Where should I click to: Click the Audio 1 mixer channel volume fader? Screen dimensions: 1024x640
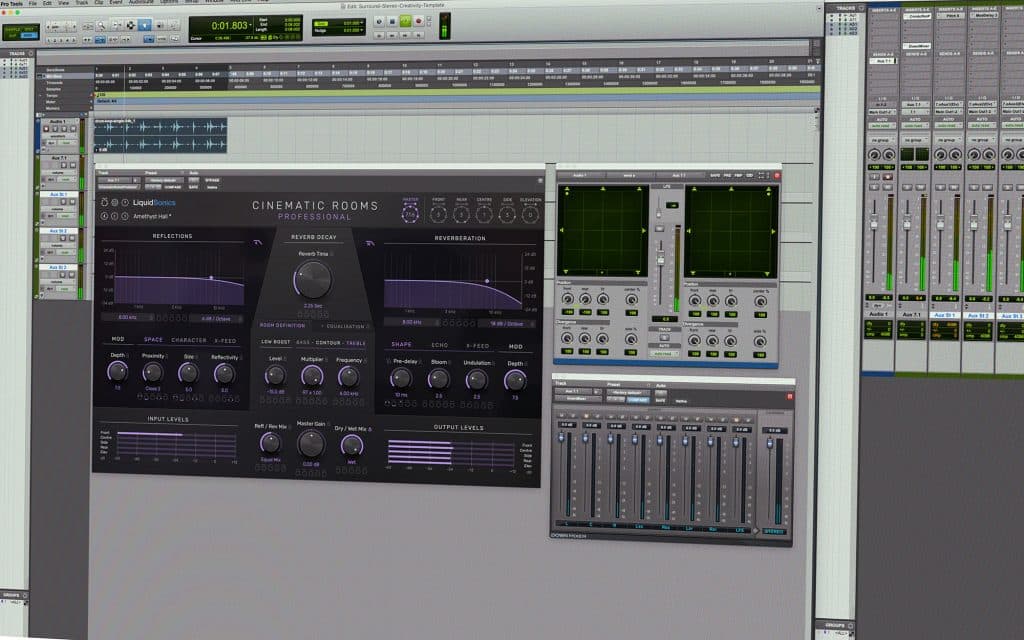873,223
